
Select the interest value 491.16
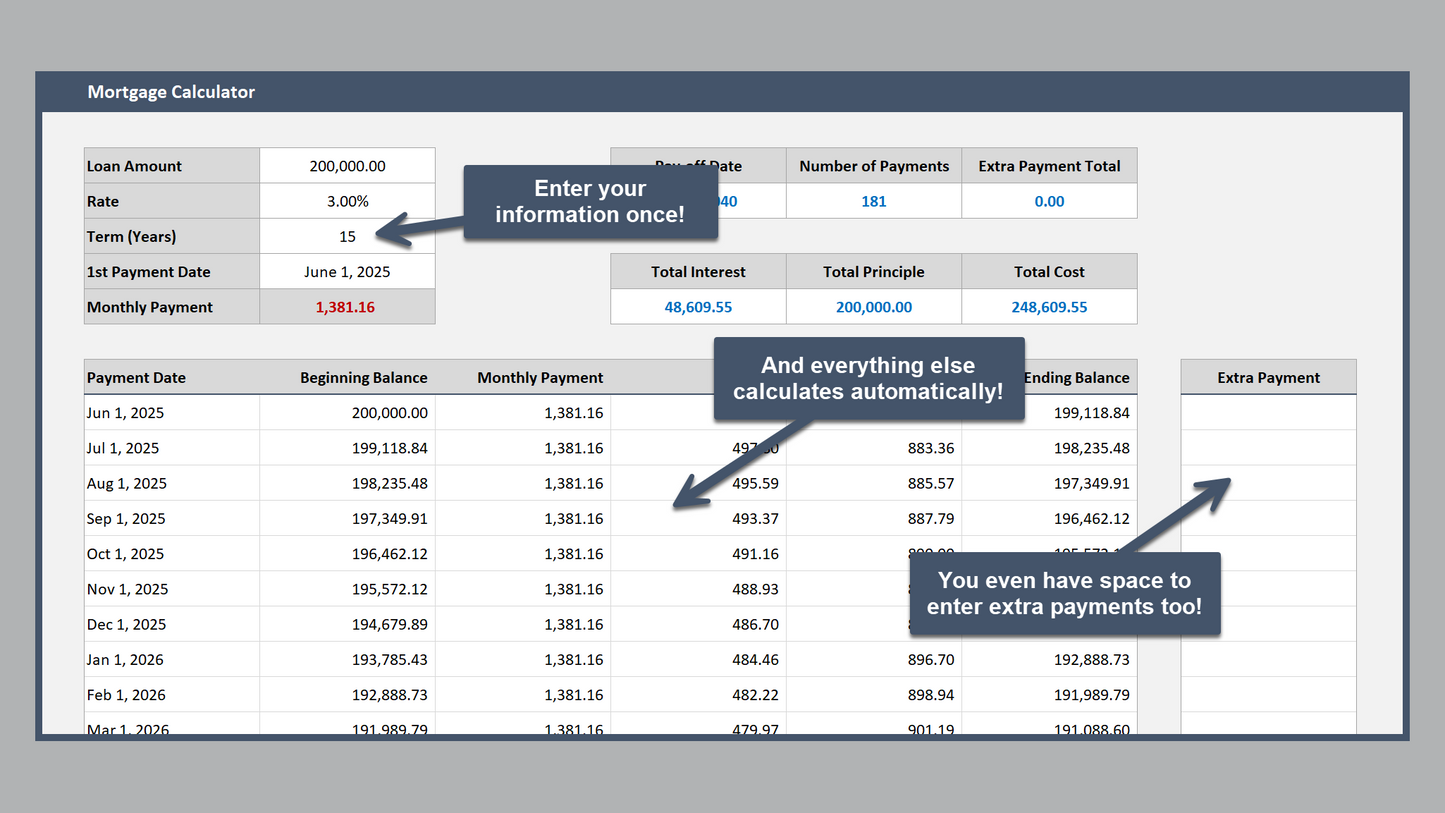(698, 554)
